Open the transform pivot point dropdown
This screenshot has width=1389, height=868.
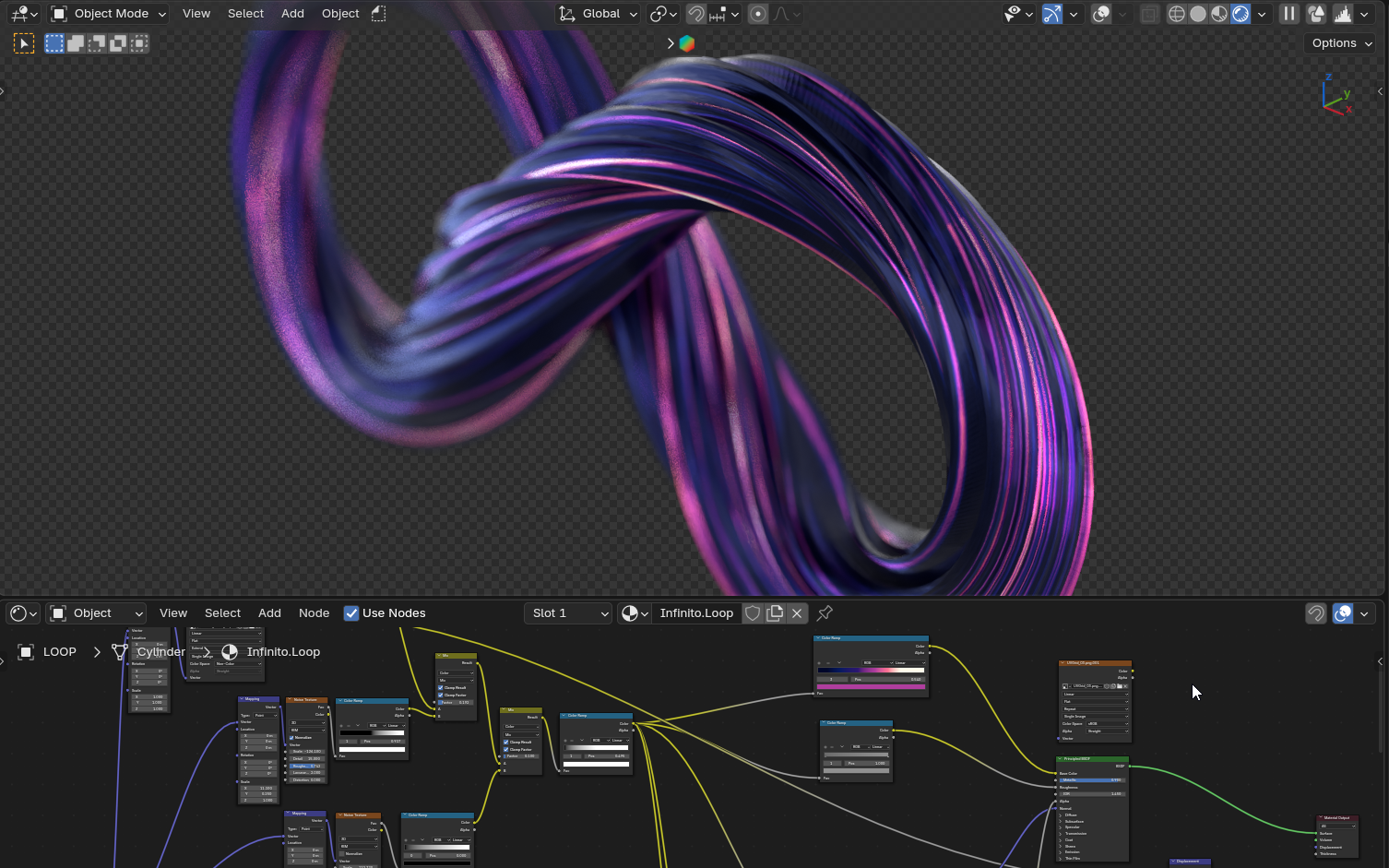tap(663, 14)
